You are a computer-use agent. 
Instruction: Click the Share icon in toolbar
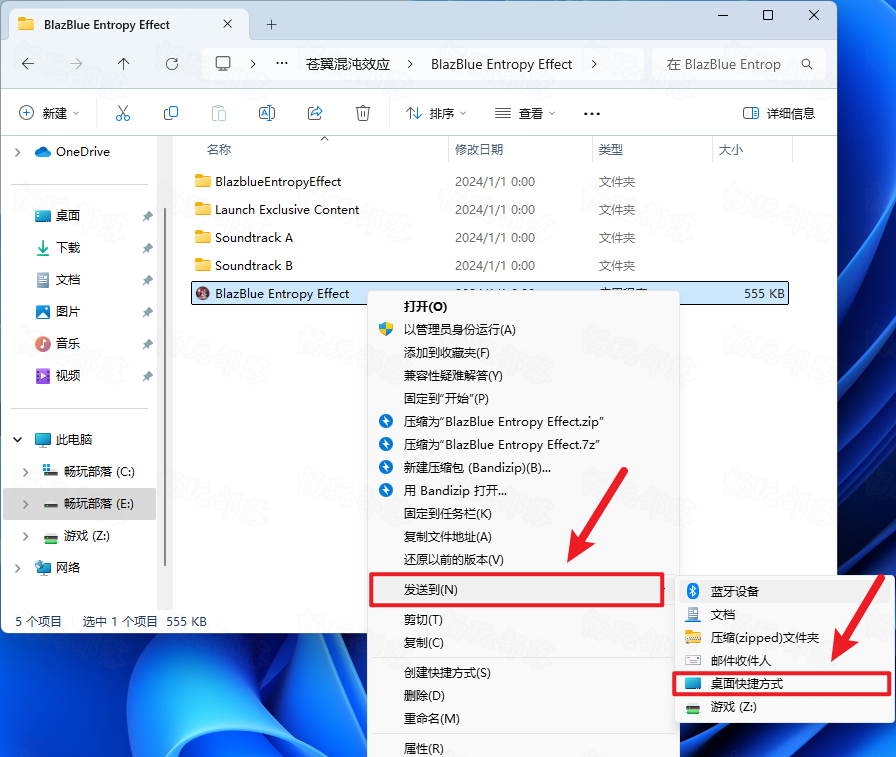pos(315,113)
